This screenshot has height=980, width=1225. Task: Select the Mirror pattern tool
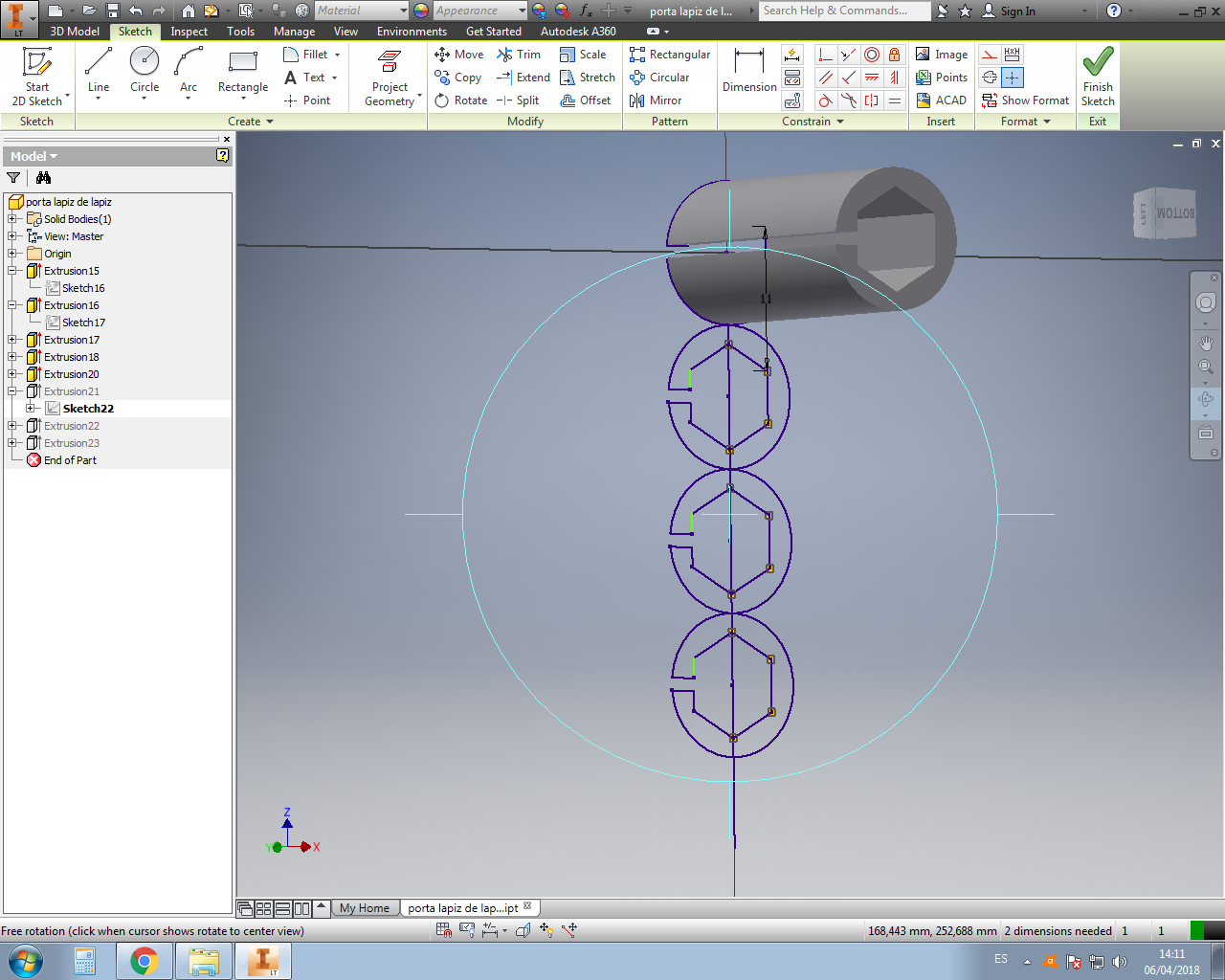point(656,100)
